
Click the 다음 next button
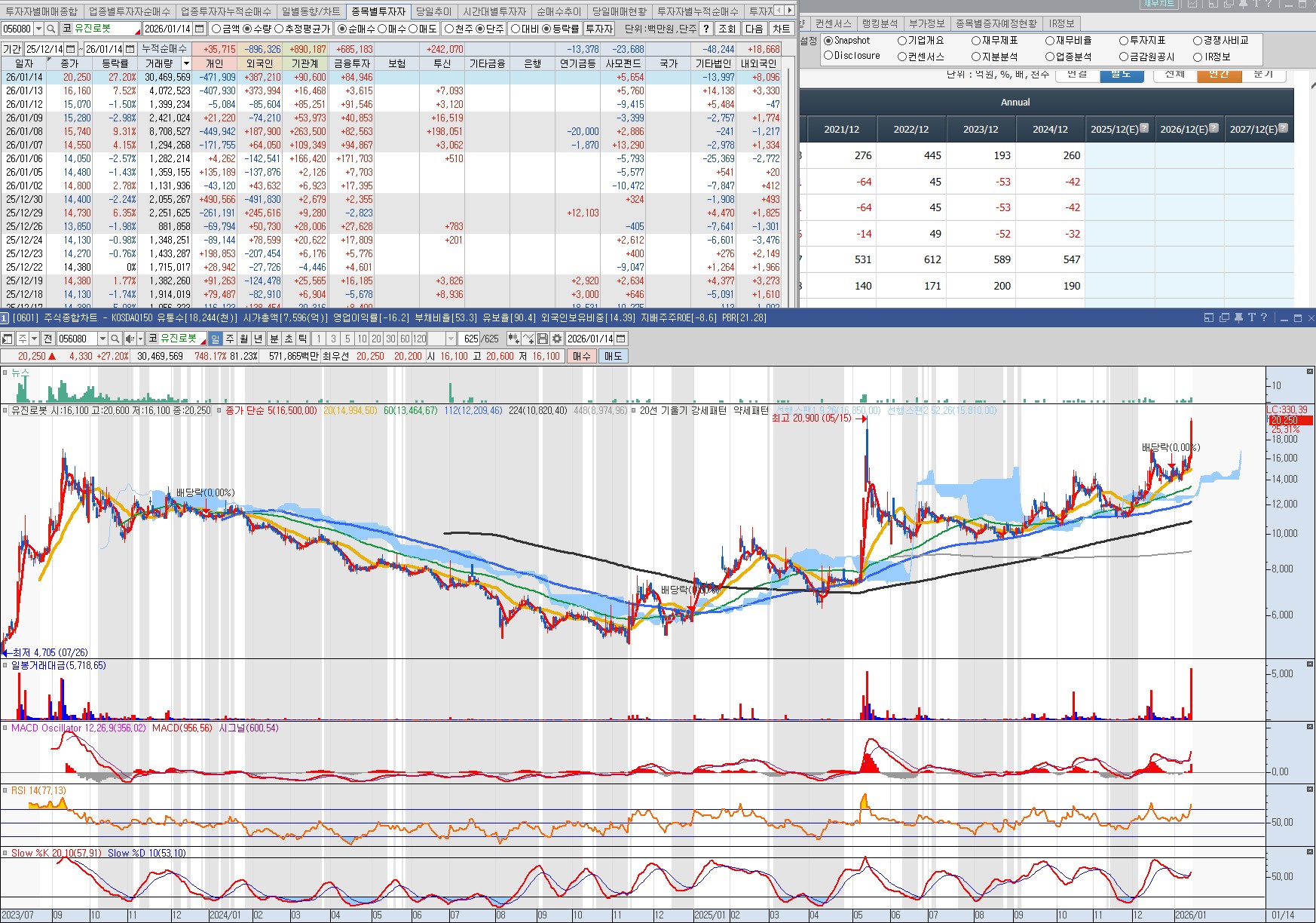coord(754,29)
